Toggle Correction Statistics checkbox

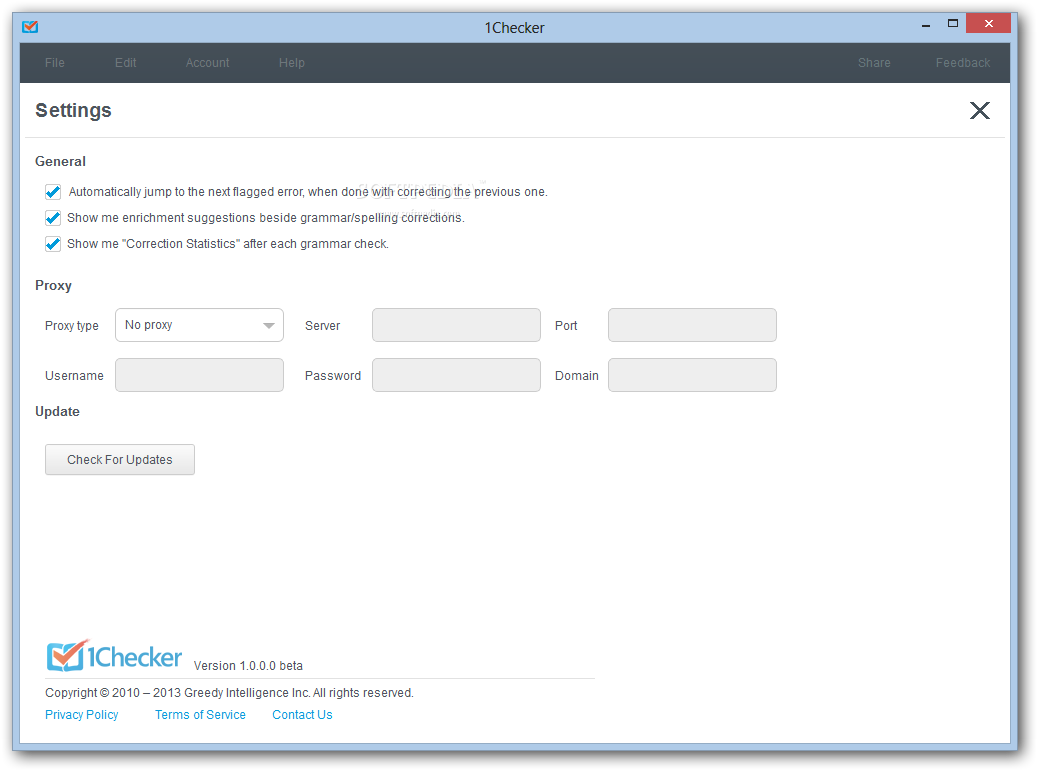[53, 244]
